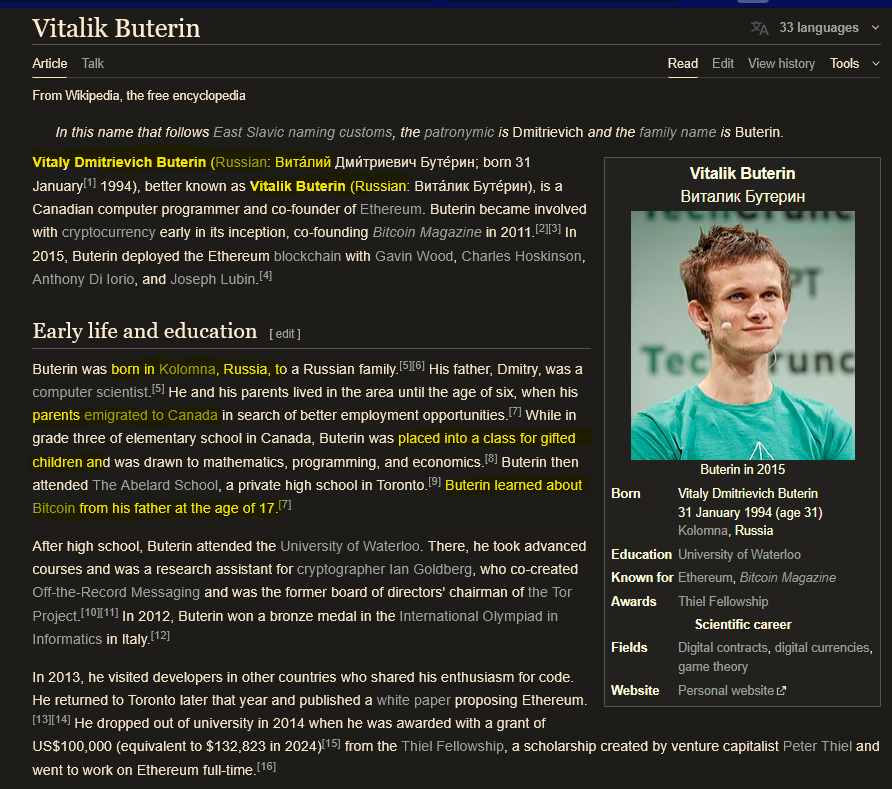This screenshot has height=789, width=892.
Task: Open the Charles Hoskinson link
Action: (521, 257)
